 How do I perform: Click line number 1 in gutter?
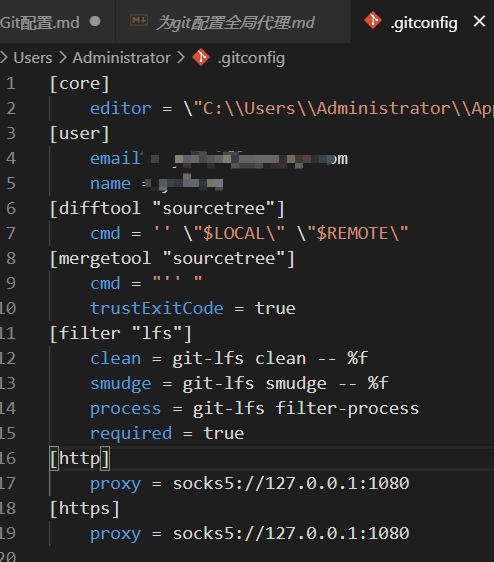coord(11,84)
